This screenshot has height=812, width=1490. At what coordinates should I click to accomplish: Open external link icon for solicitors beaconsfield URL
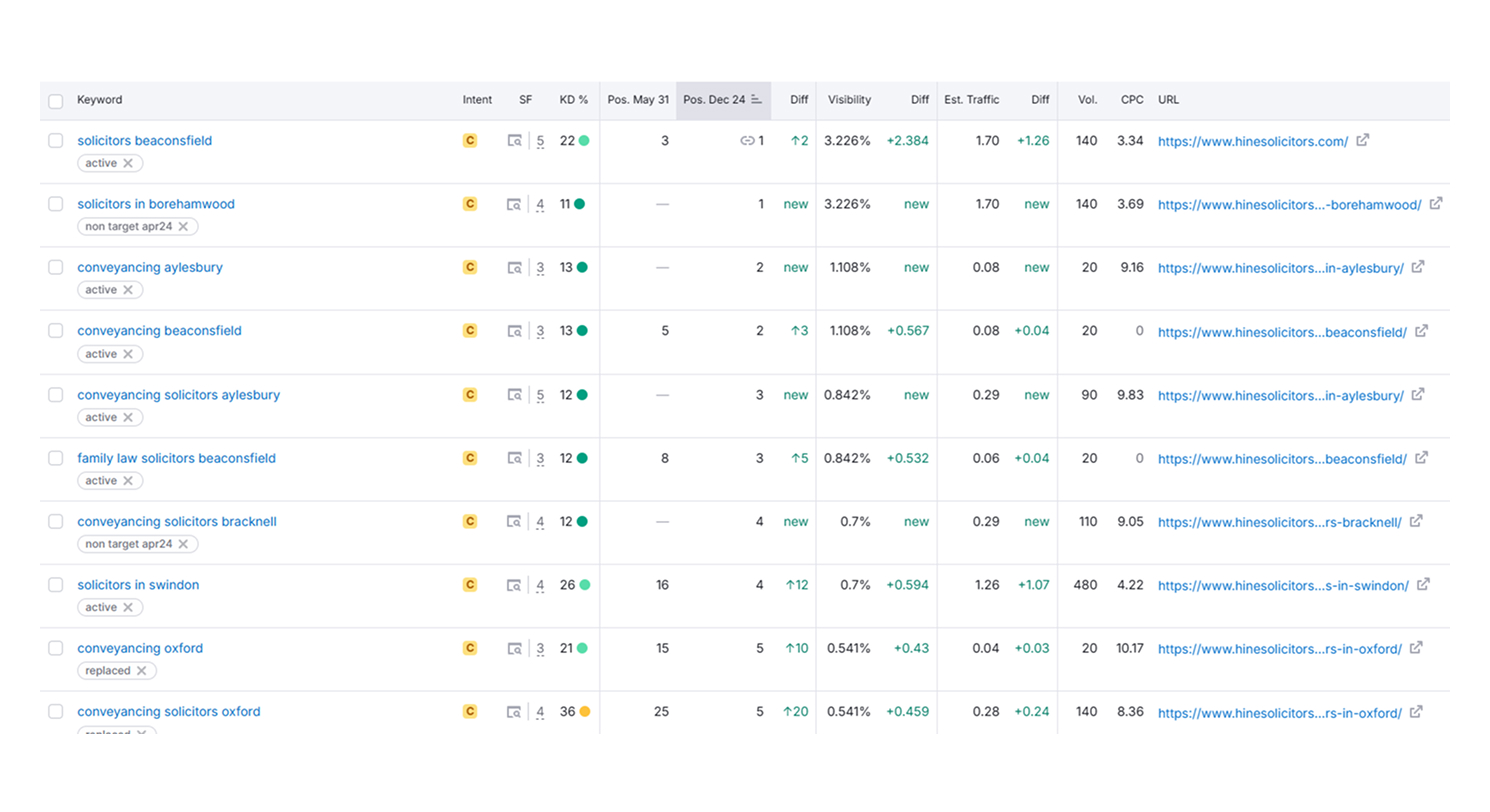click(x=1362, y=141)
